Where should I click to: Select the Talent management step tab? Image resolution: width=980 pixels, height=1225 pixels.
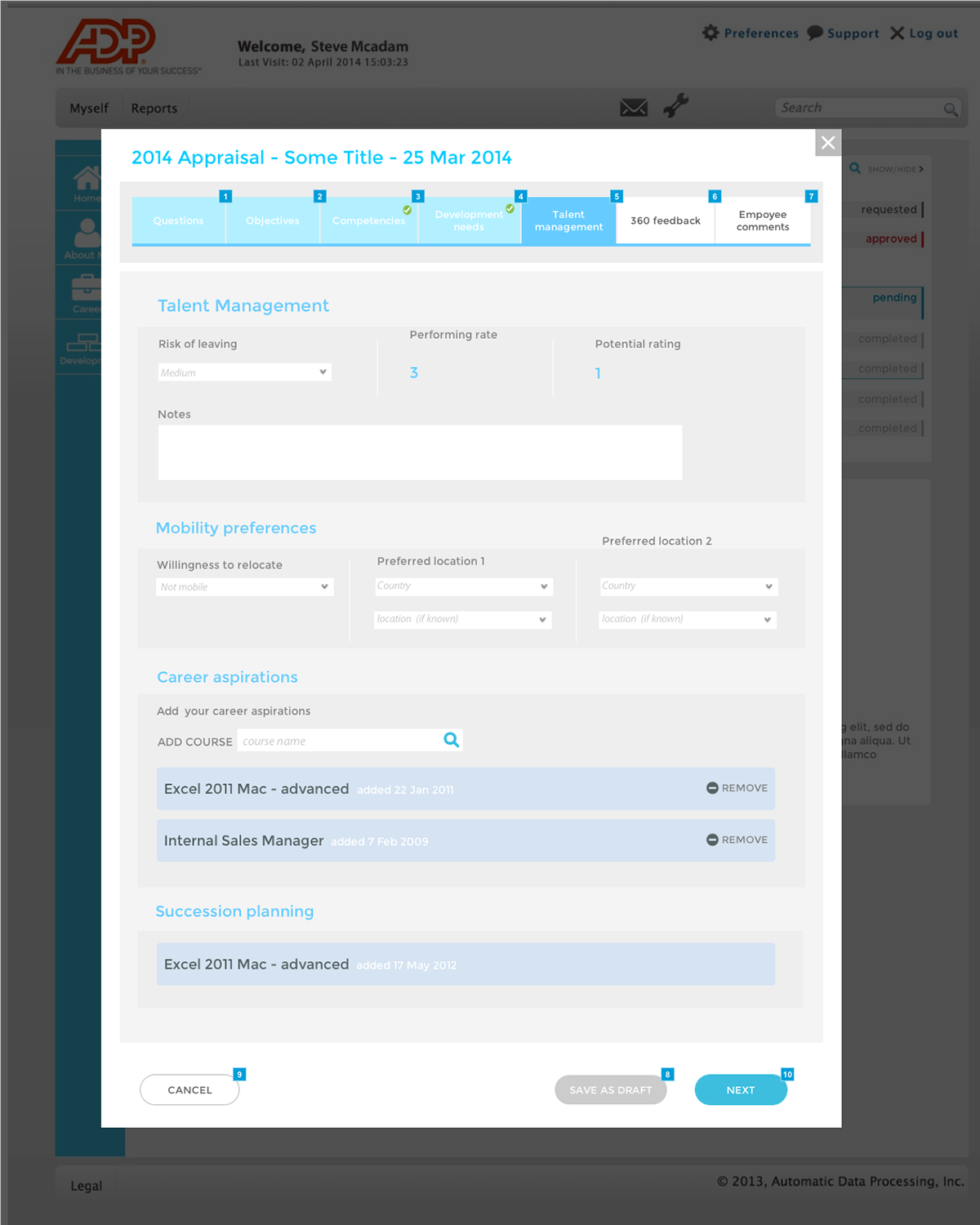click(x=569, y=220)
